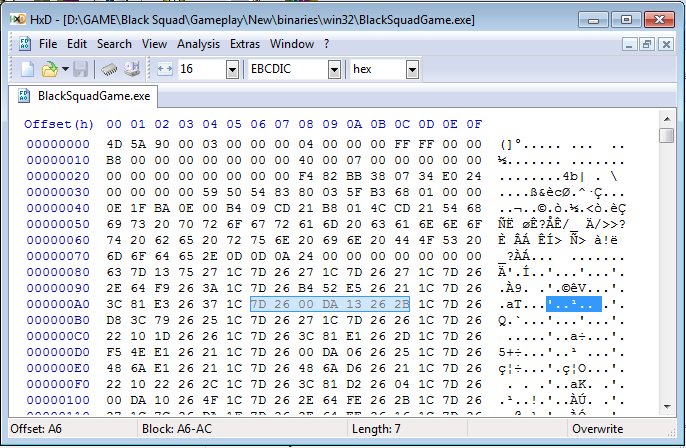Open the hex offset base dropdown arrow
This screenshot has width=686, height=448.
(x=412, y=70)
